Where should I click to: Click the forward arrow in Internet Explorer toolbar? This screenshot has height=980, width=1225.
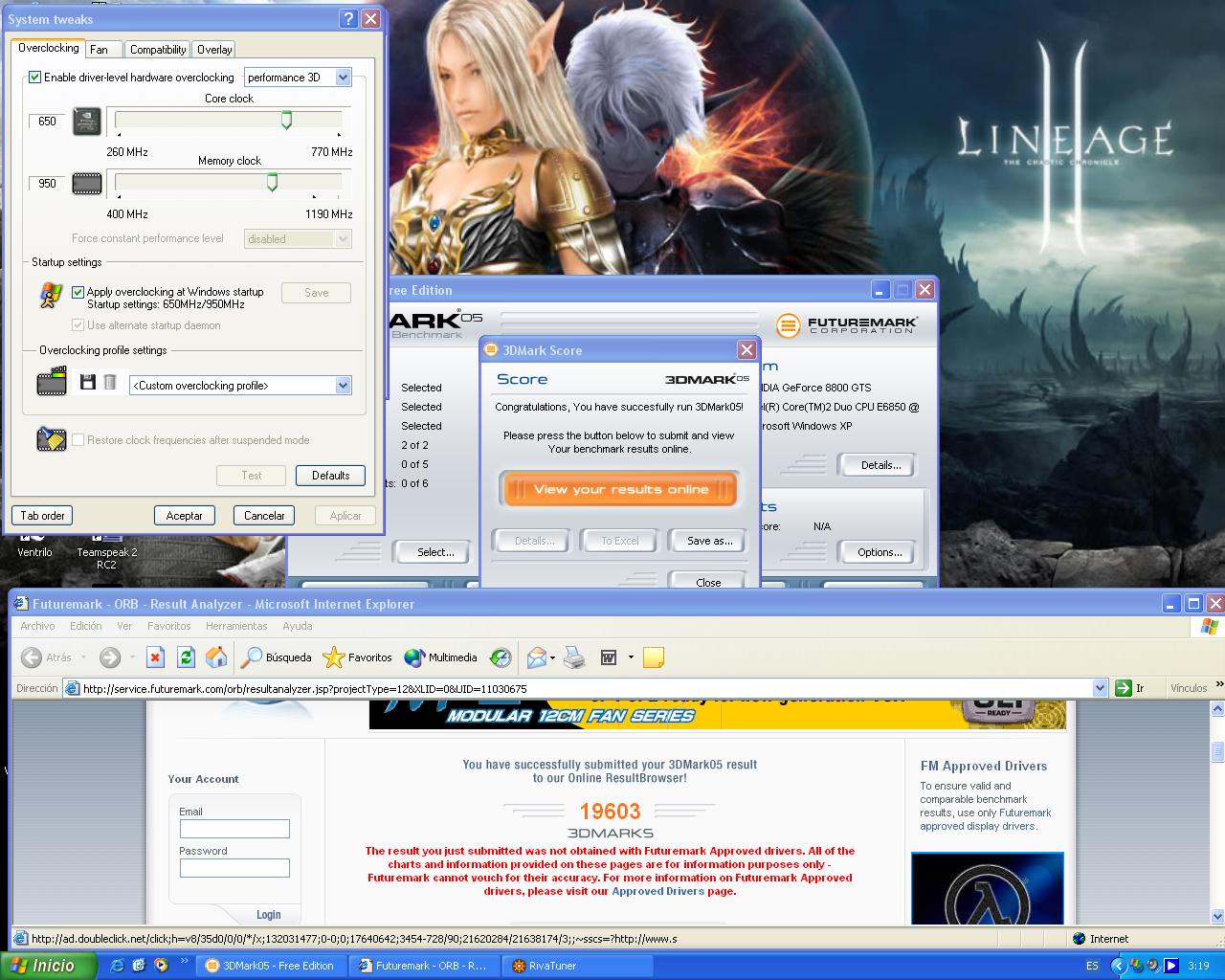(x=110, y=657)
